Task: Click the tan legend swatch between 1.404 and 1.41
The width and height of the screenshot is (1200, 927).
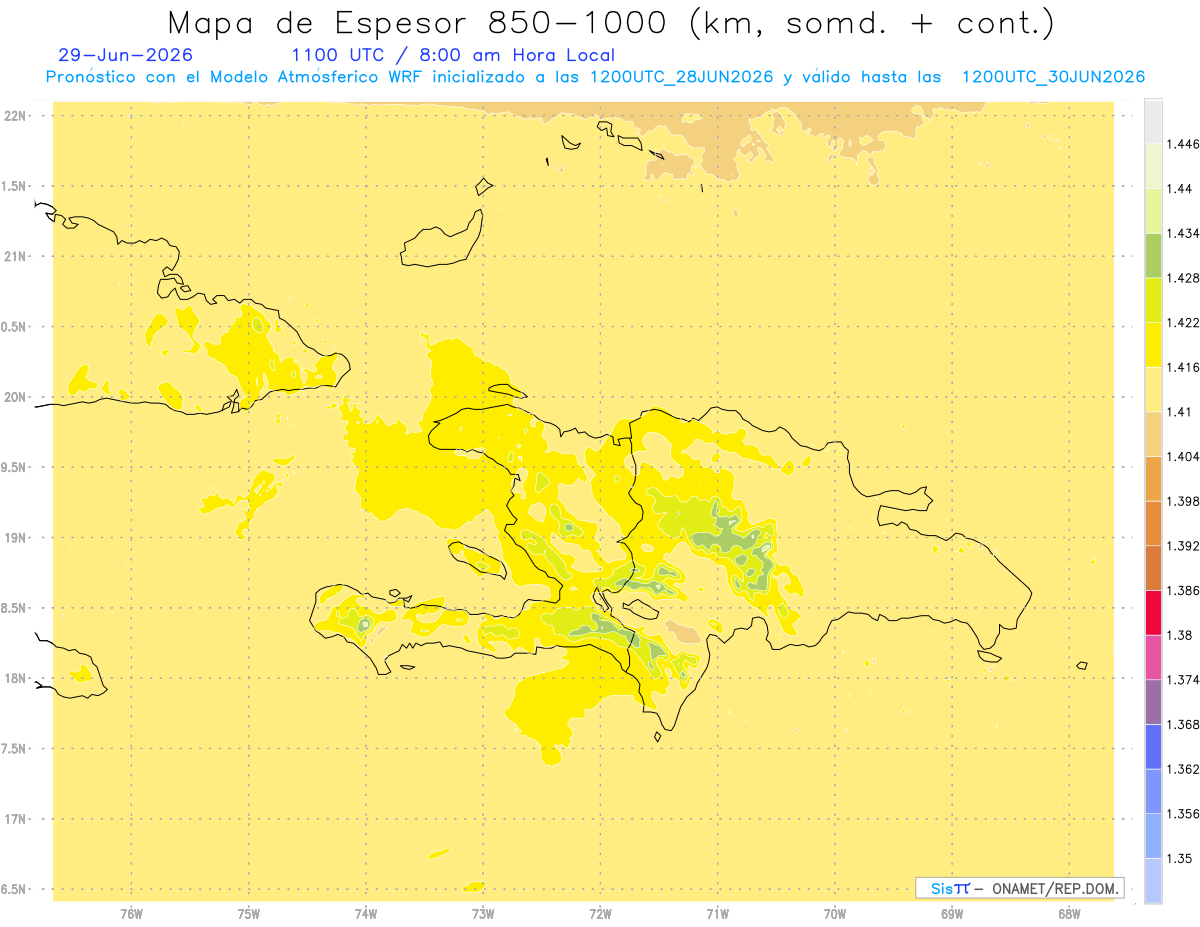Action: tap(1153, 434)
